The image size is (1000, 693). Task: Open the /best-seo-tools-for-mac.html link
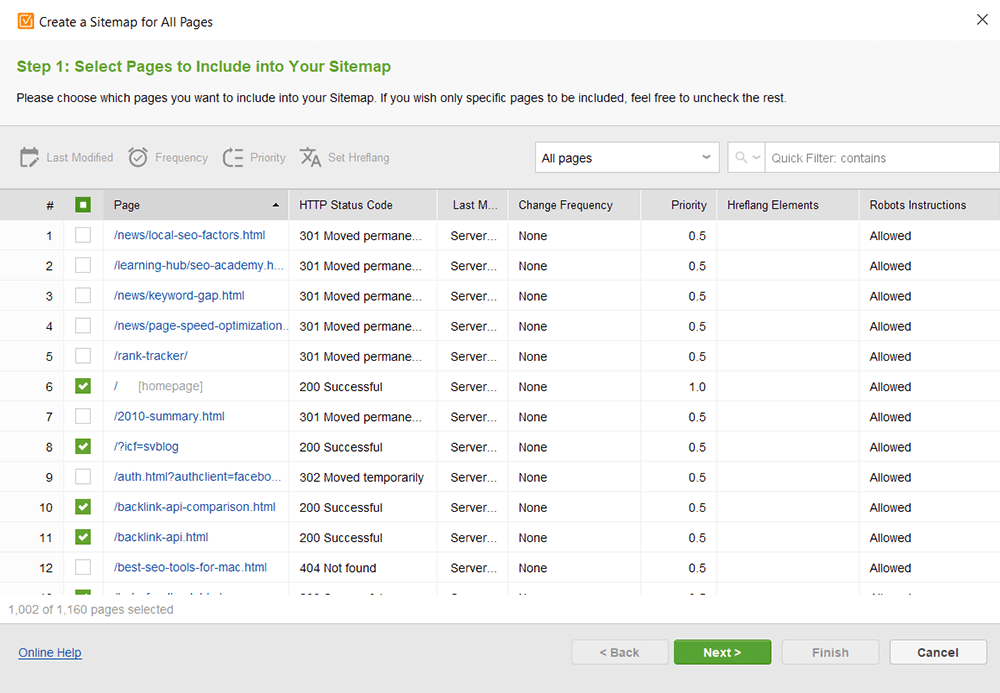(x=190, y=567)
